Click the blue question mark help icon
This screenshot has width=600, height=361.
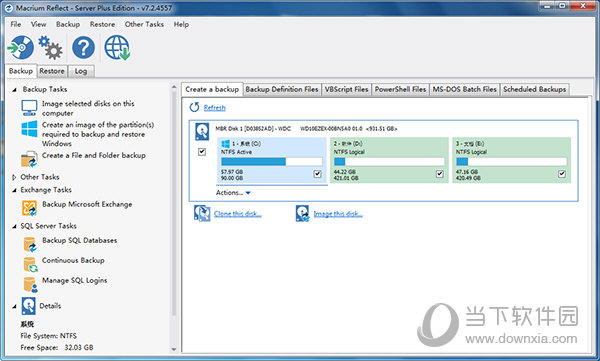(83, 48)
